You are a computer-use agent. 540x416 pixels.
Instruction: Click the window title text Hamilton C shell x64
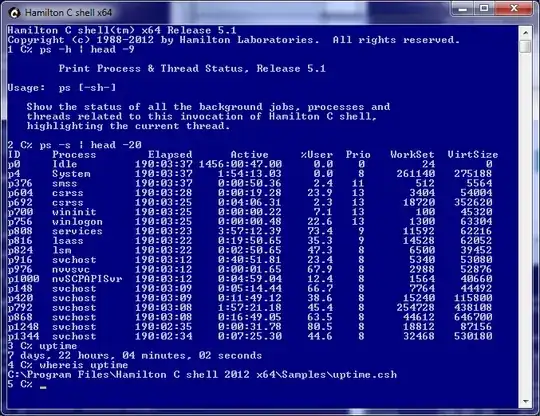[x=68, y=13]
